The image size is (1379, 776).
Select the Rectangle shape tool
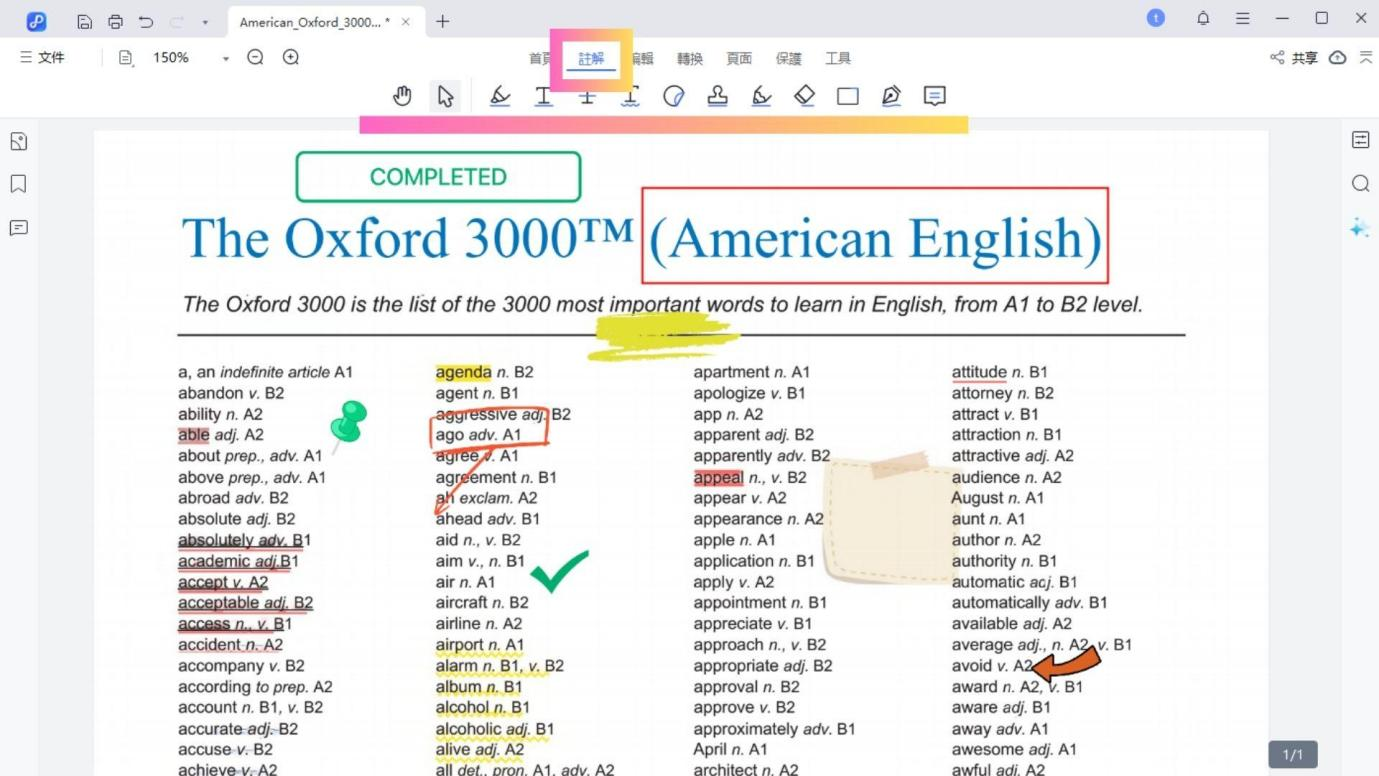848,96
